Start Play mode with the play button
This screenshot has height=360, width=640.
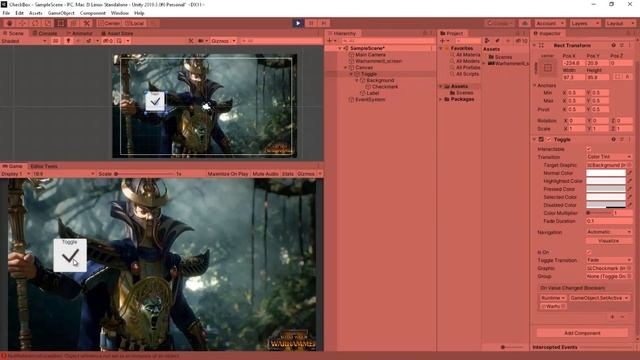tap(298, 23)
